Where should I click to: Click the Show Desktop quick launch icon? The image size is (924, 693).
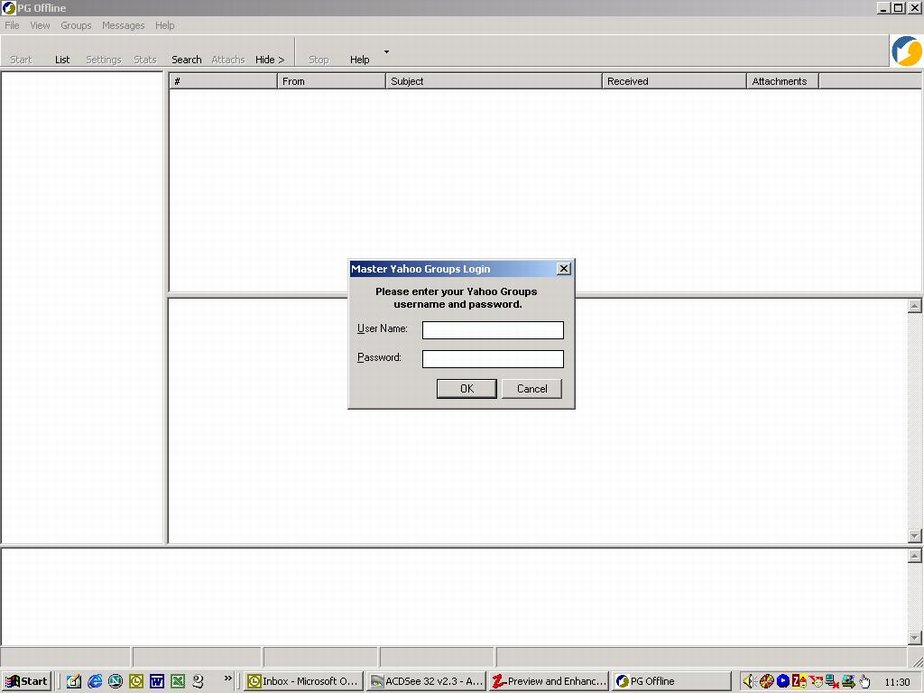point(74,681)
